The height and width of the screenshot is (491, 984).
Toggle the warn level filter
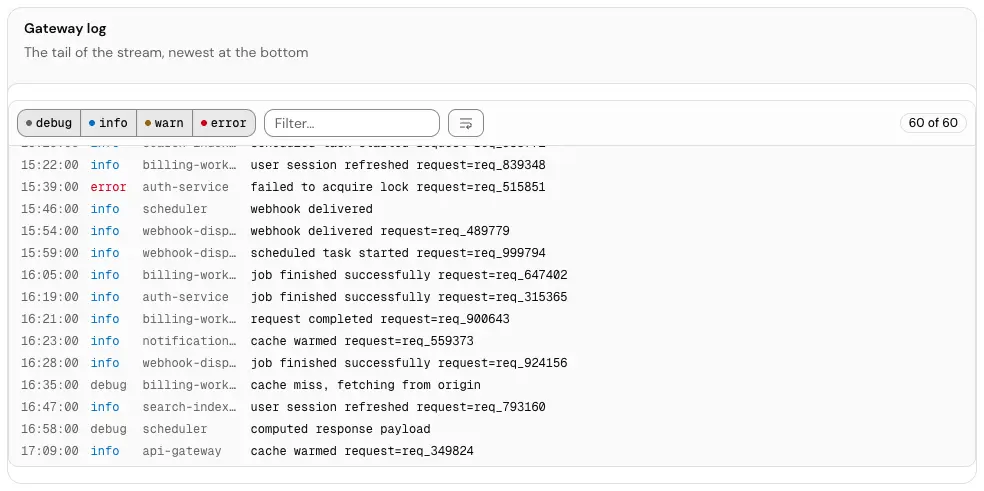click(164, 123)
